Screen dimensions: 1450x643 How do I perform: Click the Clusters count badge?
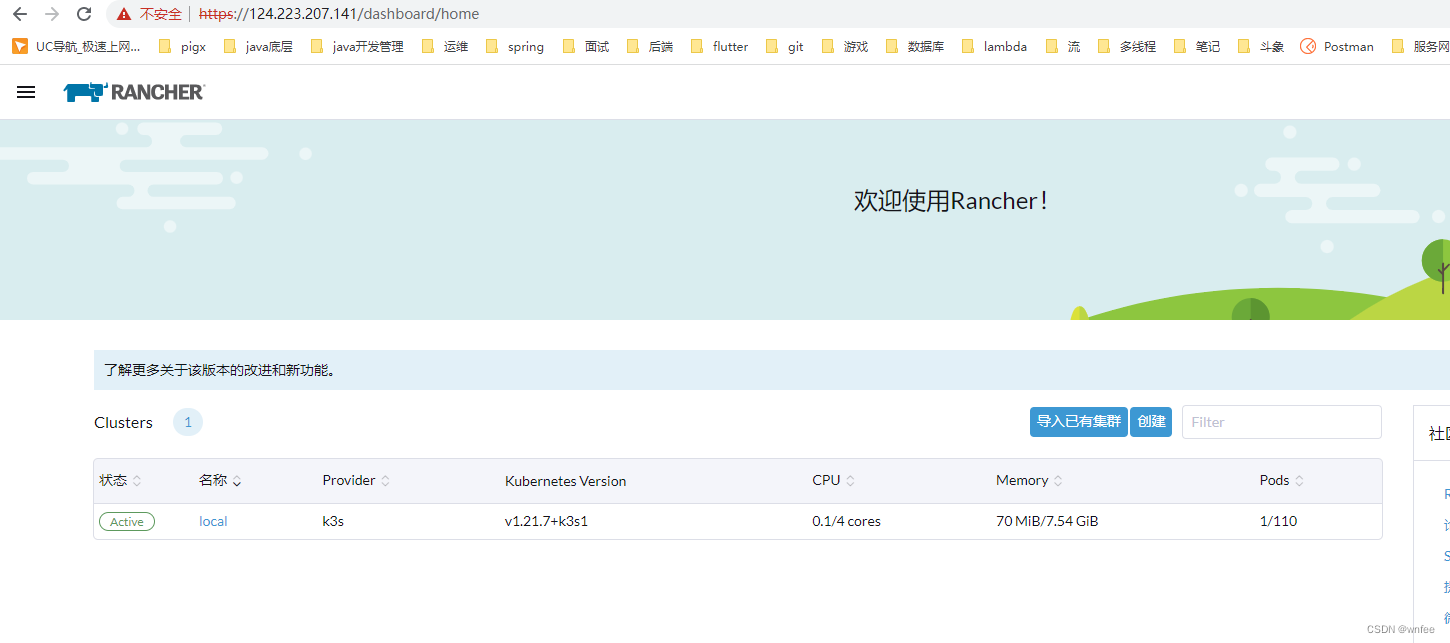tap(188, 422)
